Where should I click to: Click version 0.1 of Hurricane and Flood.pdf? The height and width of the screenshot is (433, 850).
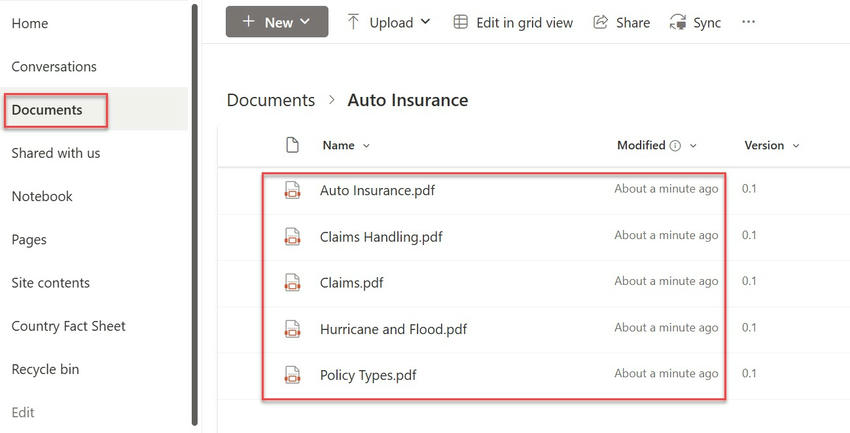749,327
